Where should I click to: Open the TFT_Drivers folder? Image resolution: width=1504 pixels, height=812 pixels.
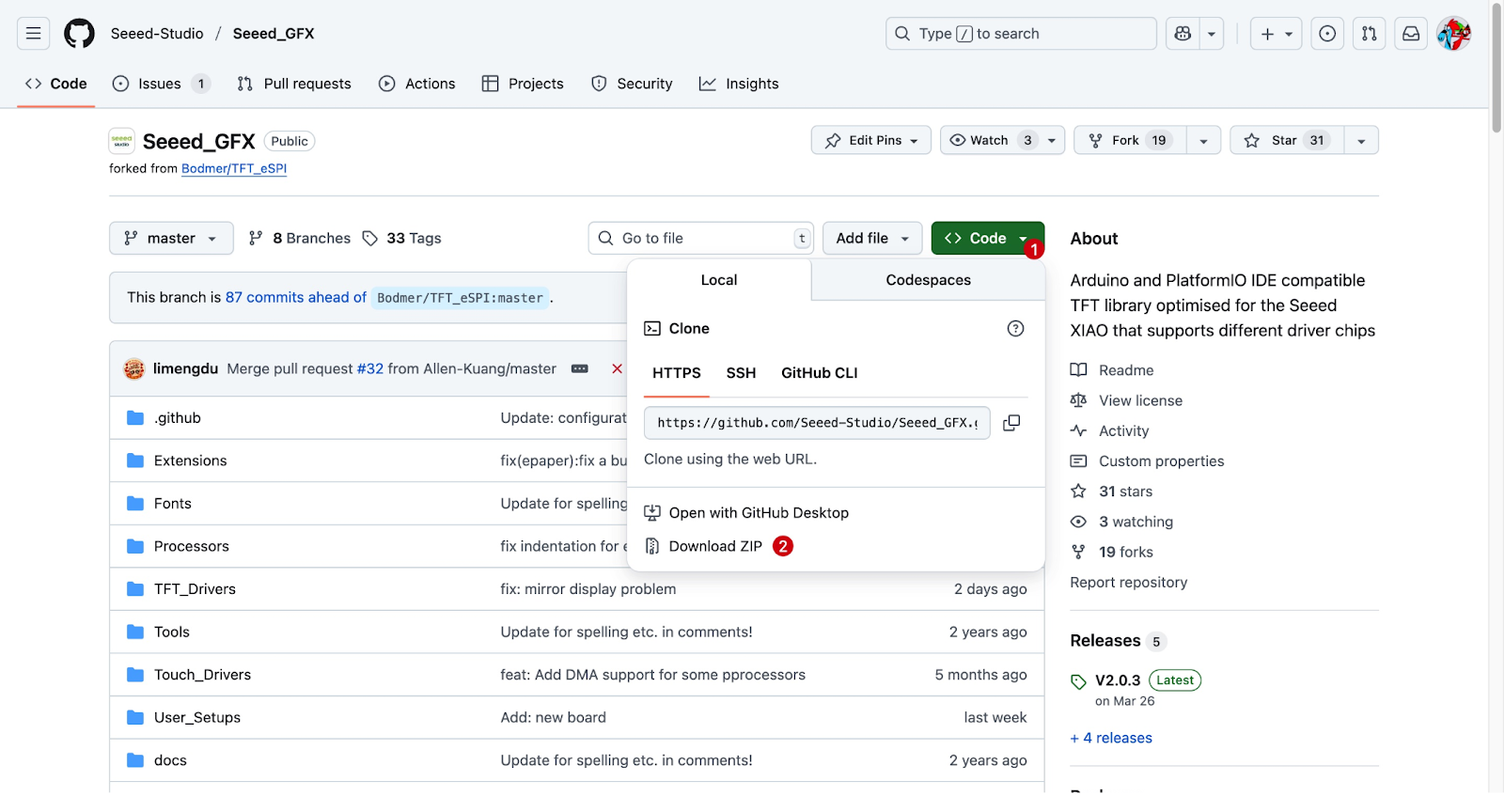pos(195,589)
